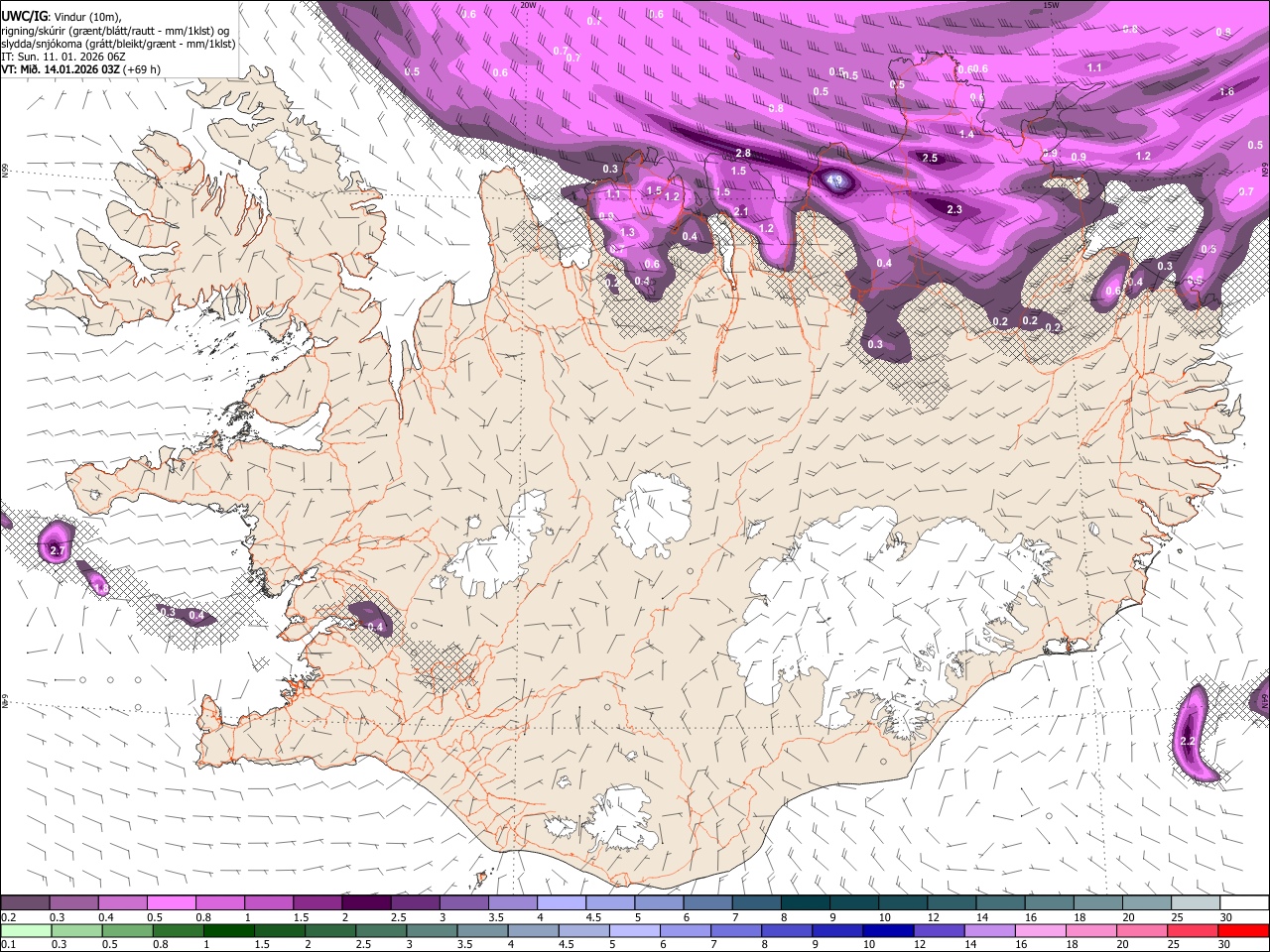Click the dark teal 8 swatch in the upper legend row
Image resolution: width=1270 pixels, height=952 pixels.
(x=805, y=903)
